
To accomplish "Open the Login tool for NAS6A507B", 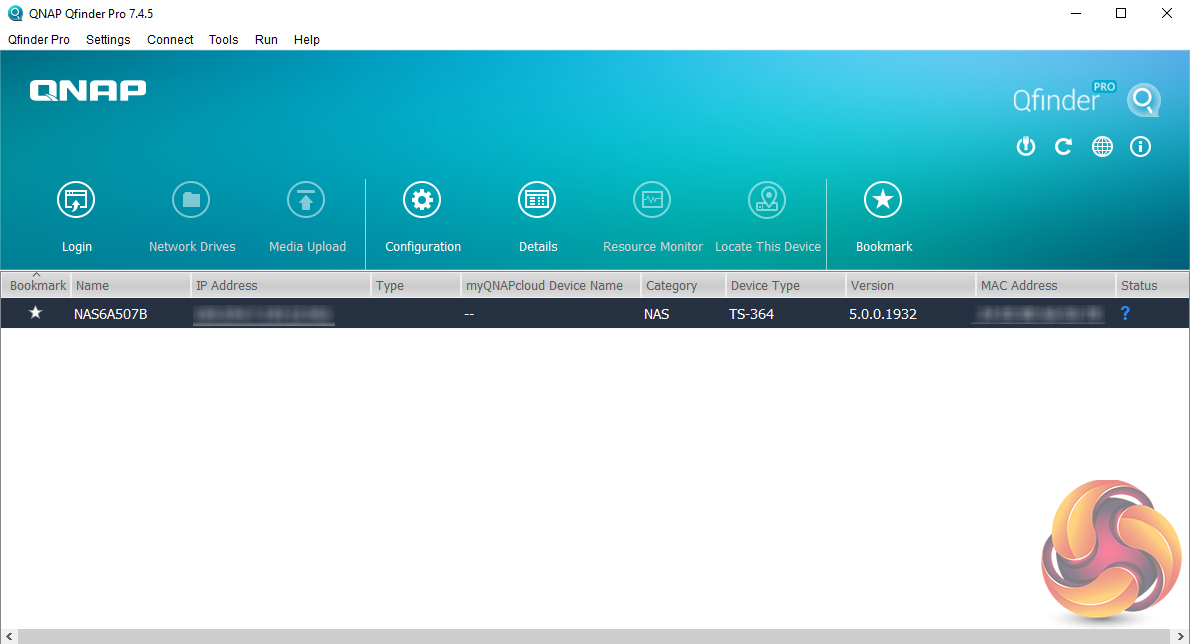I will (76, 199).
